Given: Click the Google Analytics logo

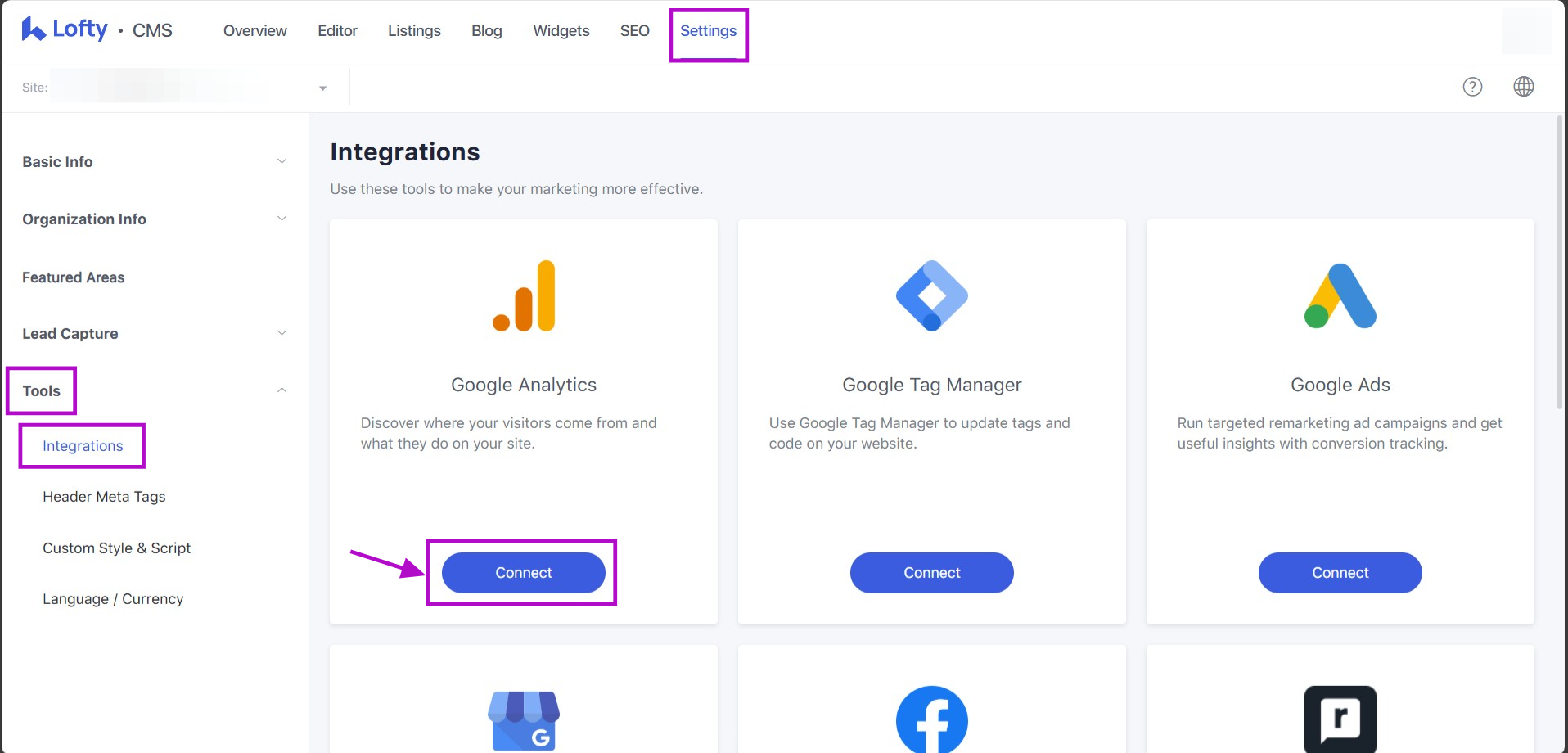Looking at the screenshot, I should click(524, 296).
